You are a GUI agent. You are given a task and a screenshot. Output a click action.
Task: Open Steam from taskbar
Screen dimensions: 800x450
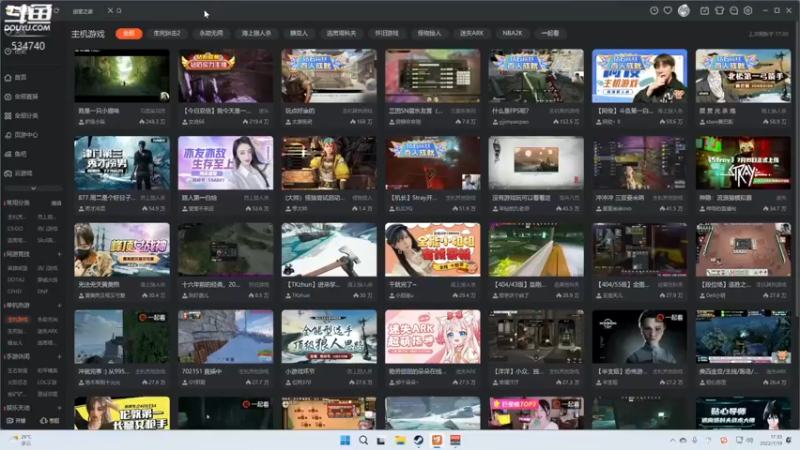418,440
